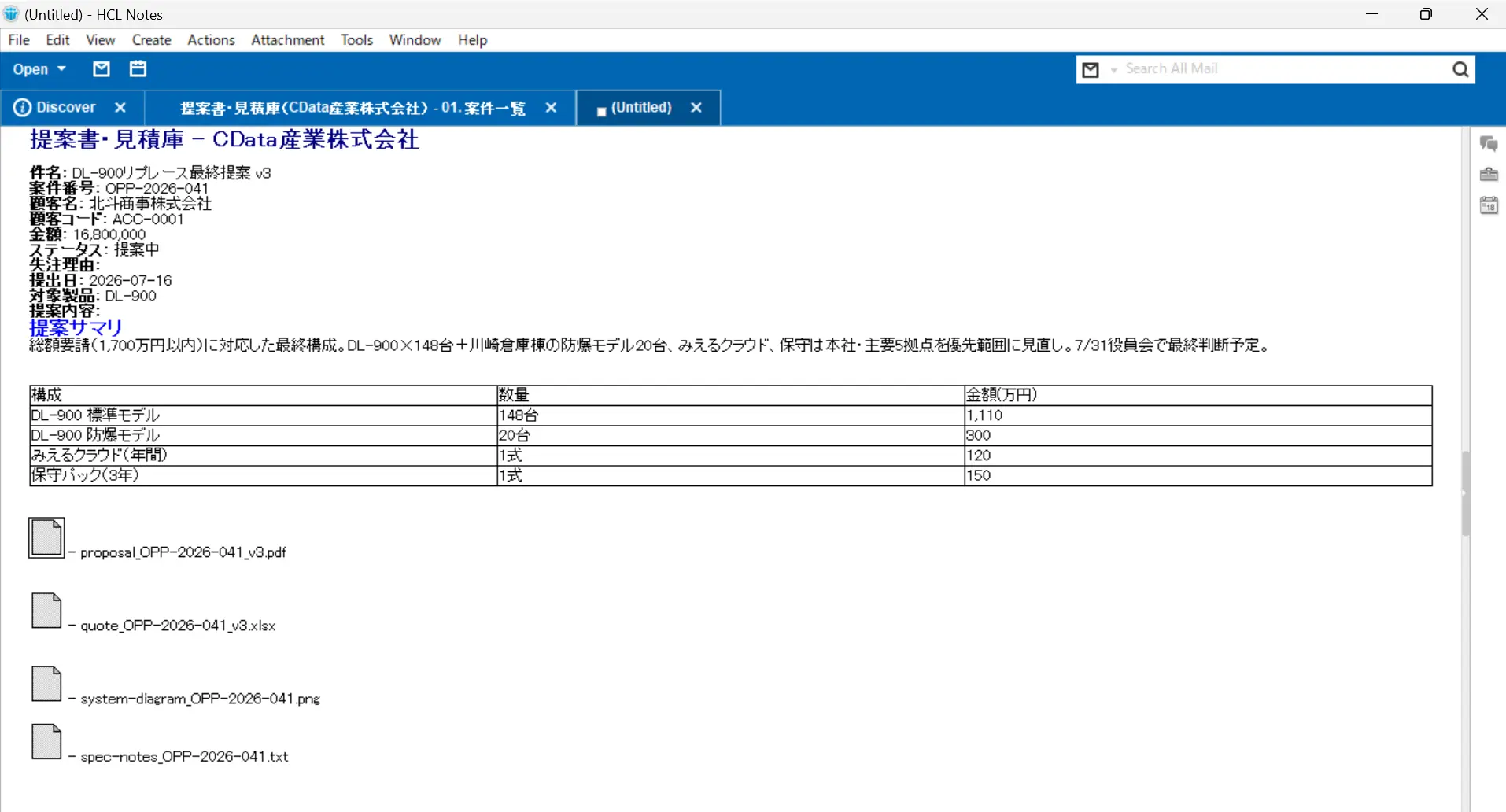
Task: Open the File menu
Action: 19,40
